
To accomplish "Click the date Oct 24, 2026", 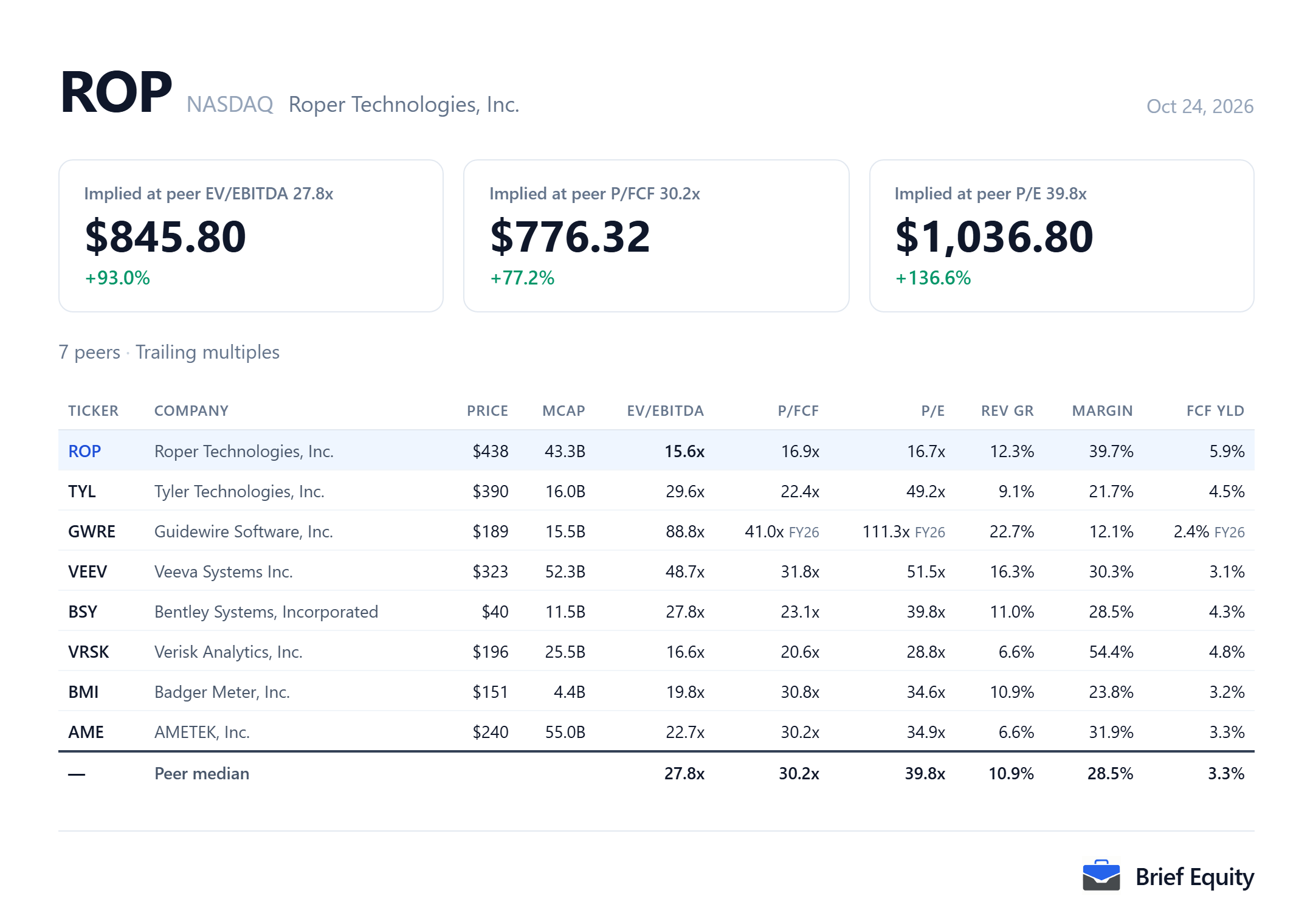I will pyautogui.click(x=1200, y=106).
